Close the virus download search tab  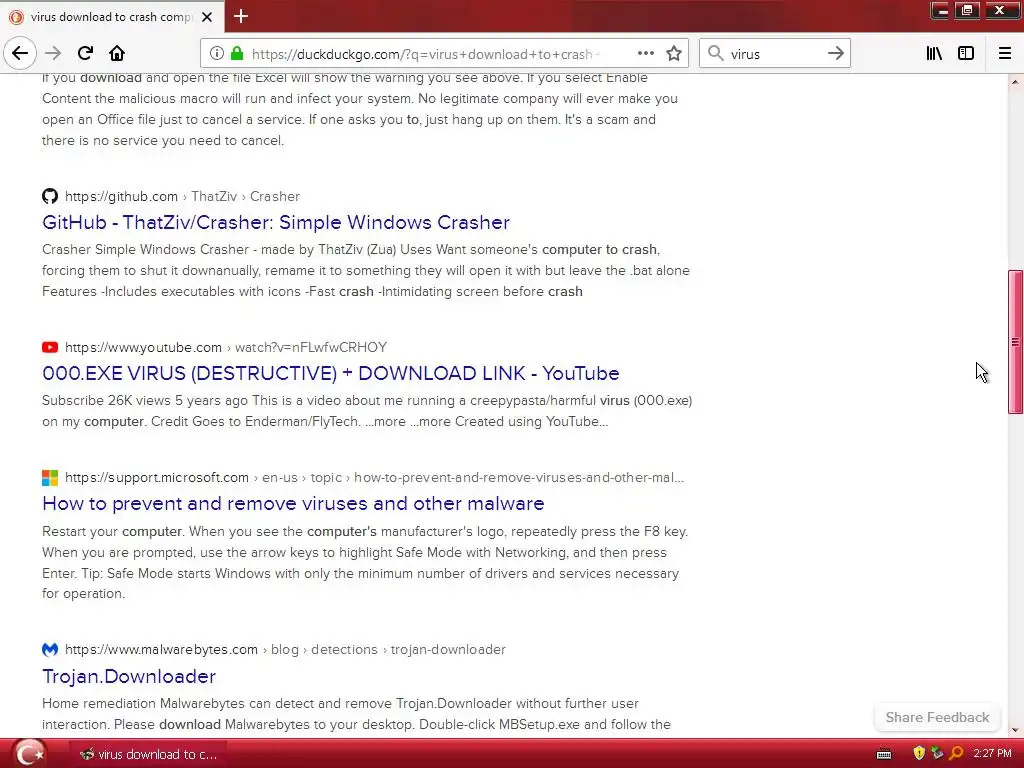[207, 17]
